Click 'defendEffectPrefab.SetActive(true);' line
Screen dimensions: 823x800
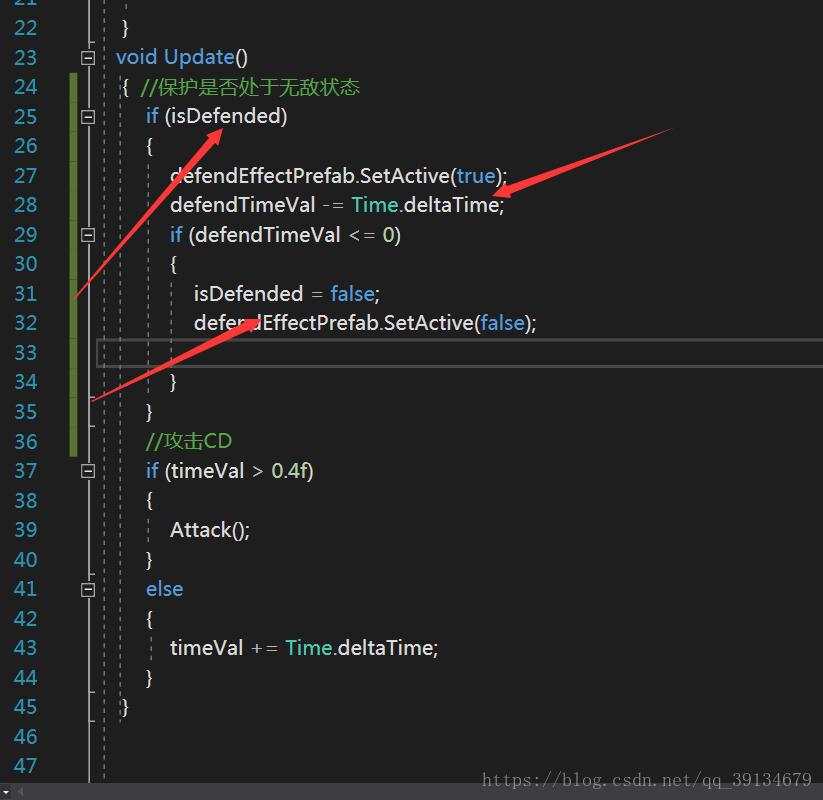point(339,176)
